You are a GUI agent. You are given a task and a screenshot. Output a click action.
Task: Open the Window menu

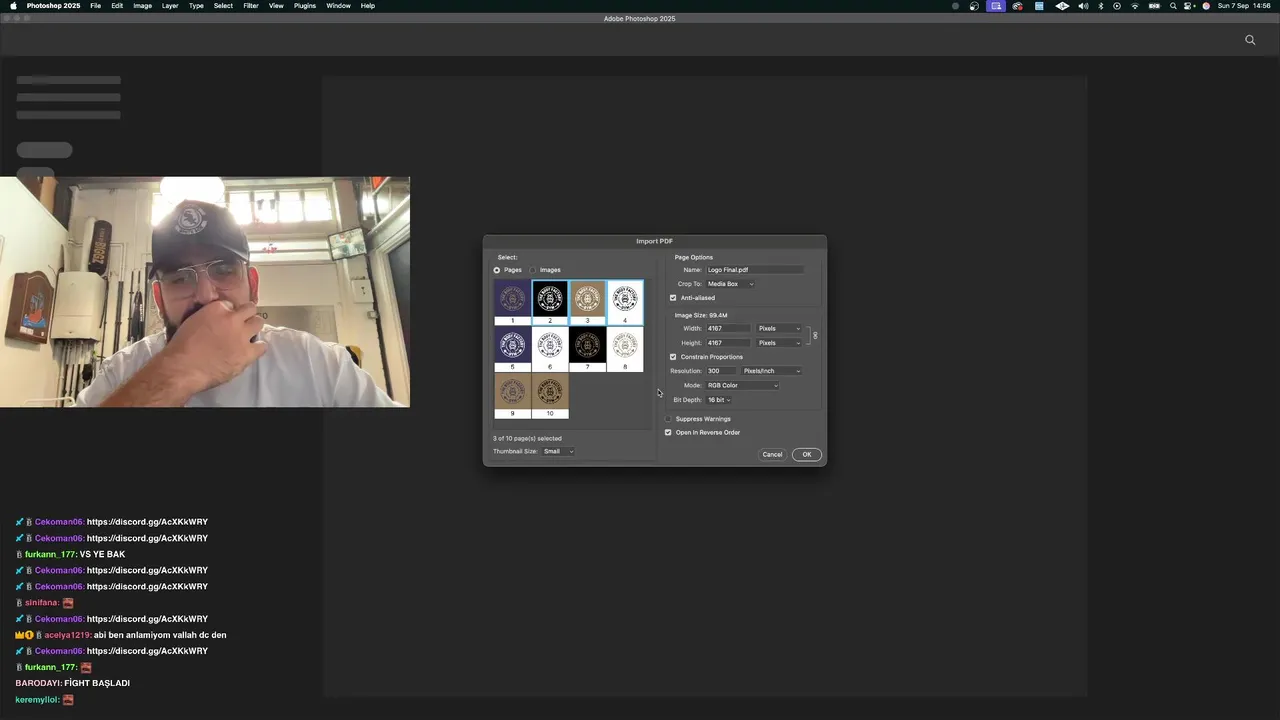pos(338,6)
